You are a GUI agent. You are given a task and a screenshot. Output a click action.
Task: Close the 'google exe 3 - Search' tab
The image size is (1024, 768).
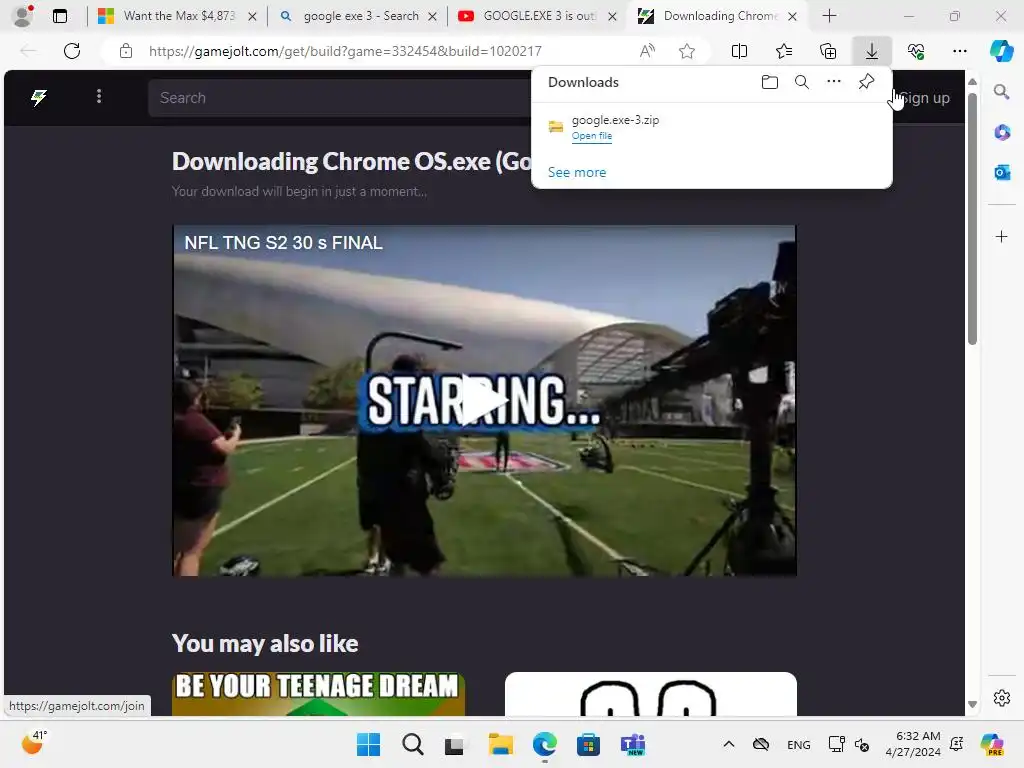[x=432, y=16]
